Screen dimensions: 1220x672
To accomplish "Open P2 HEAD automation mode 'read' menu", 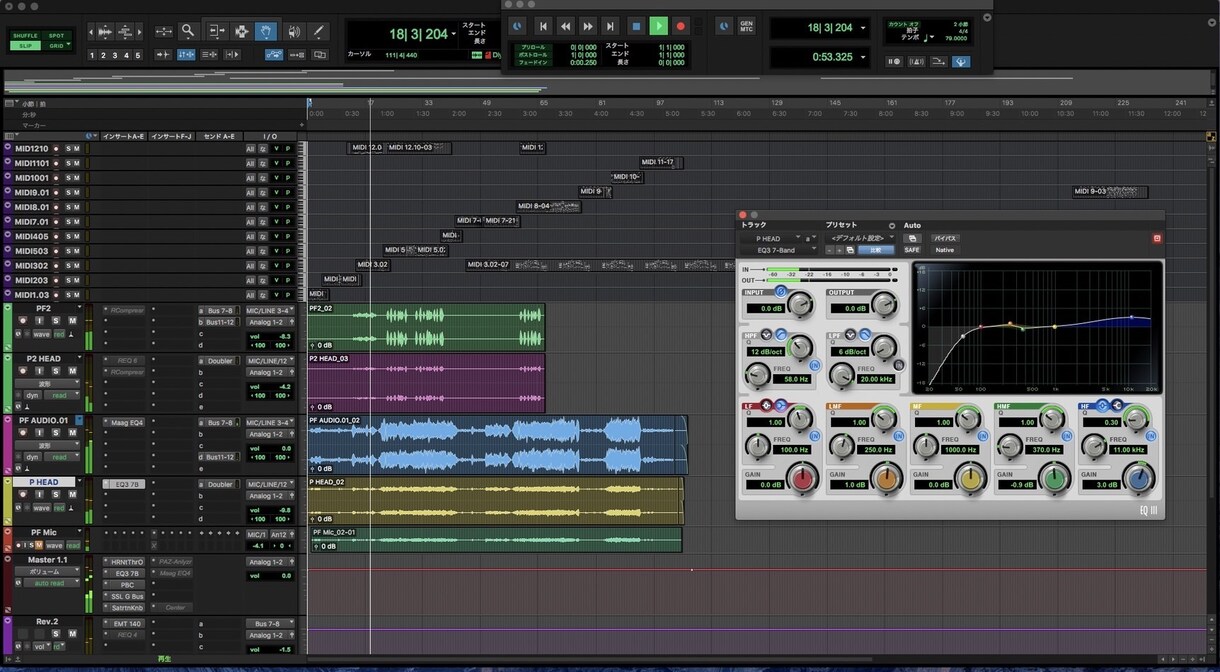I will pos(60,395).
